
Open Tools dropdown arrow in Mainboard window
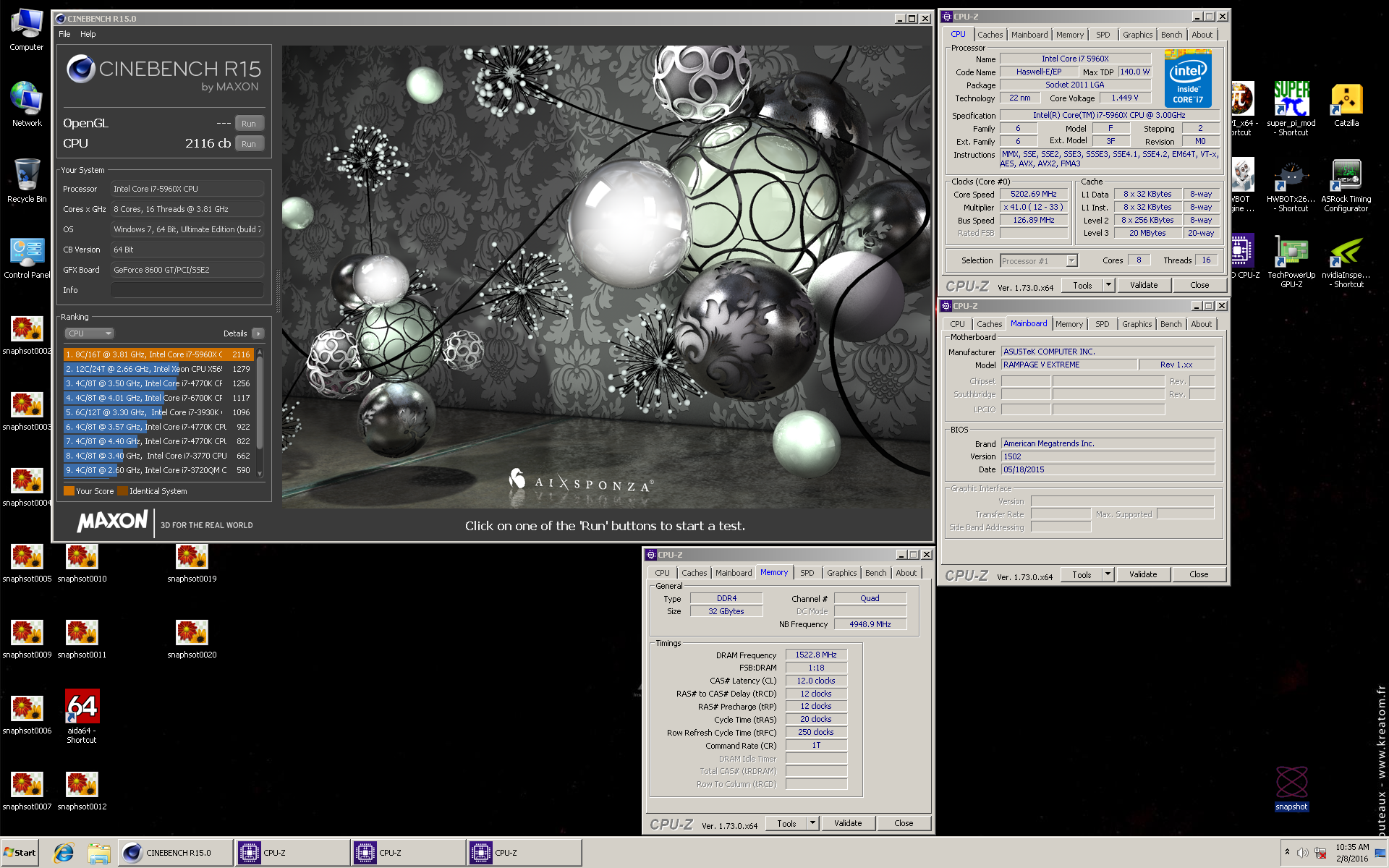click(x=1108, y=574)
